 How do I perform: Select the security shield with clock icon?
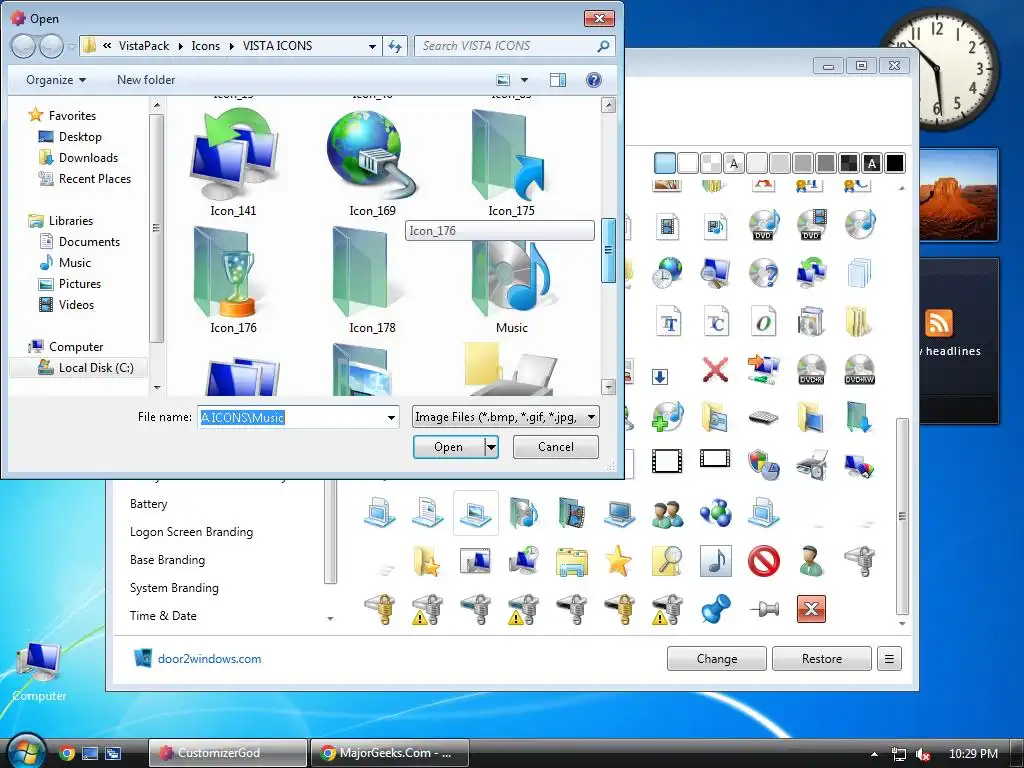[763, 465]
